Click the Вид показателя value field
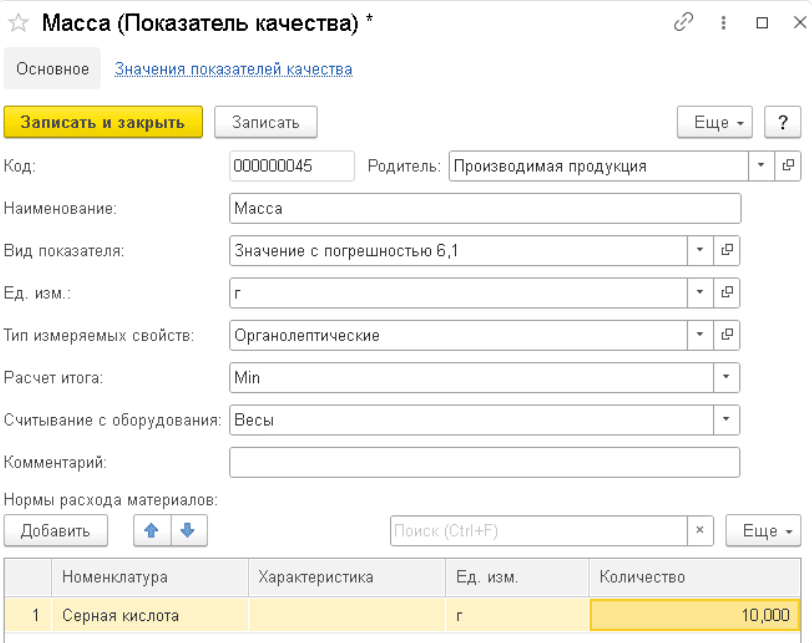 click(458, 251)
